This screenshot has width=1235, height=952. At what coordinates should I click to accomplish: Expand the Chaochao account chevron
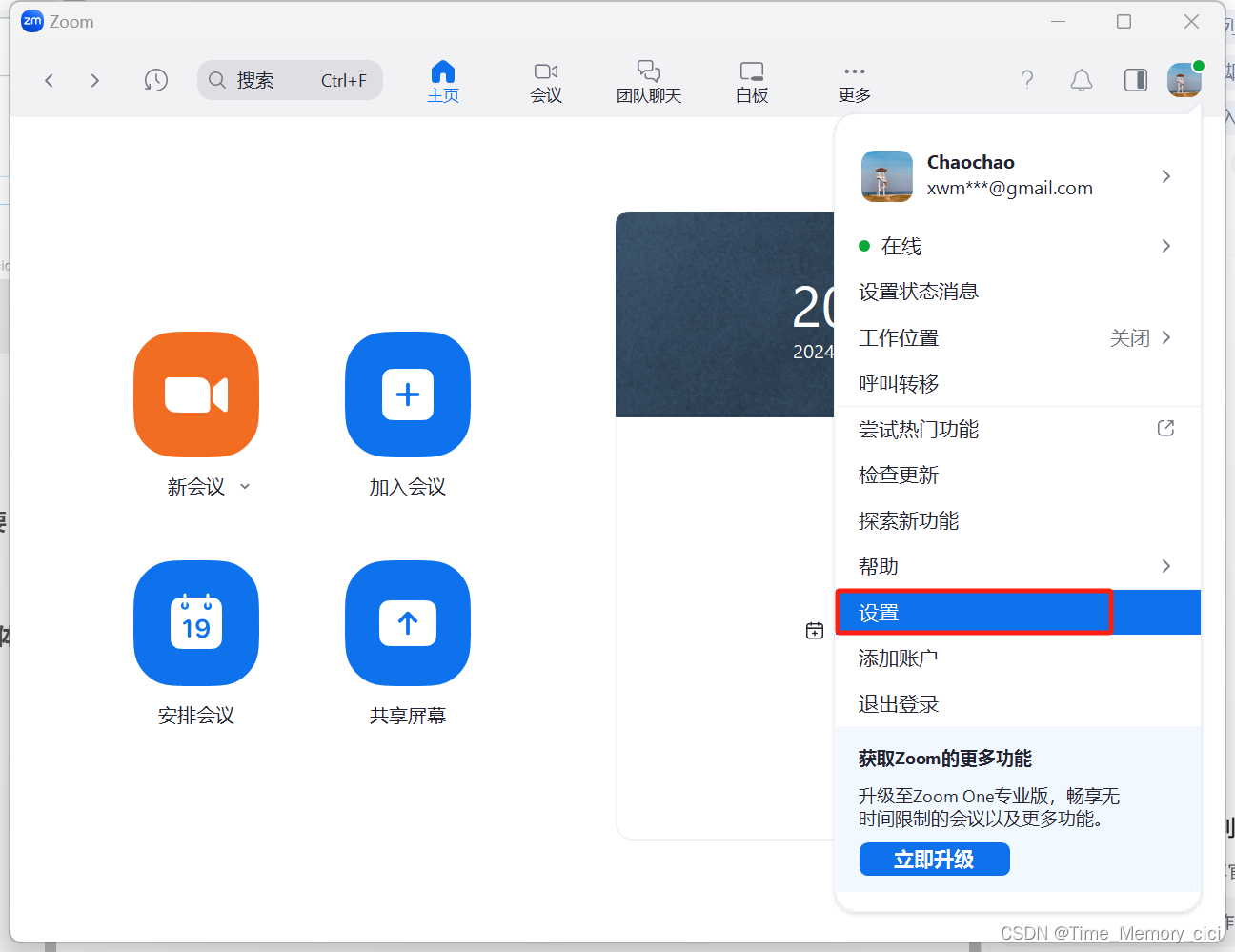[x=1166, y=176]
